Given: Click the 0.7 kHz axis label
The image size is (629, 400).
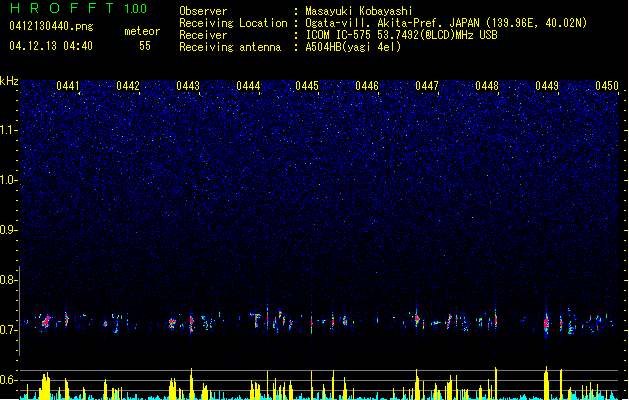Looking at the screenshot, I should coord(7,330).
